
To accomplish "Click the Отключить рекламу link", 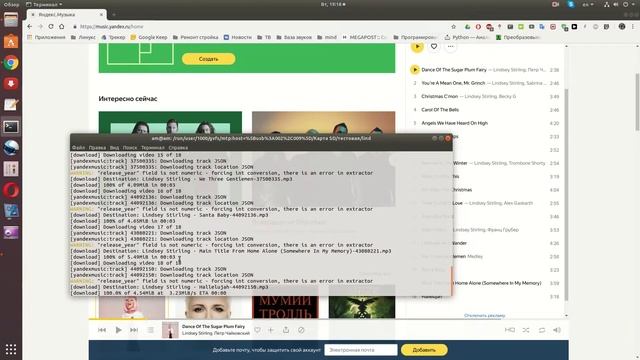I will [x=484, y=316].
